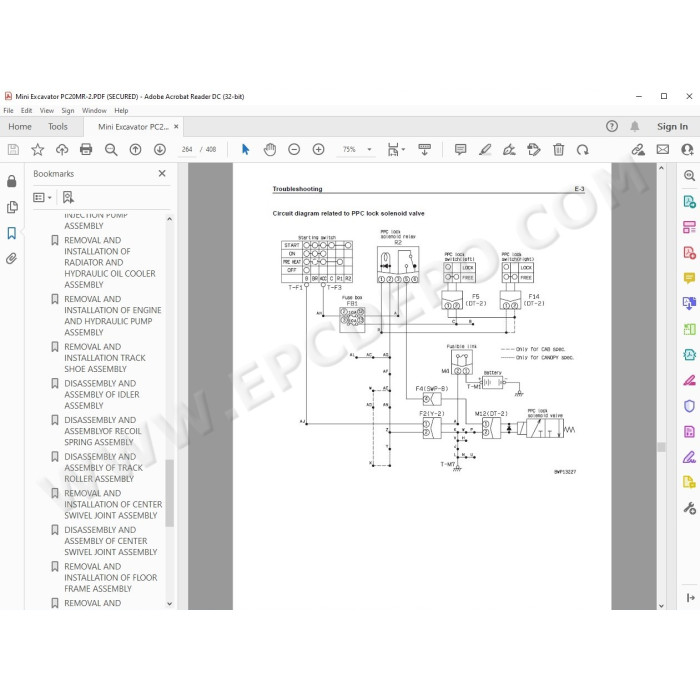Open Page Thumbnails panel in sidebar
This screenshot has height=700, width=700.
click(x=12, y=207)
